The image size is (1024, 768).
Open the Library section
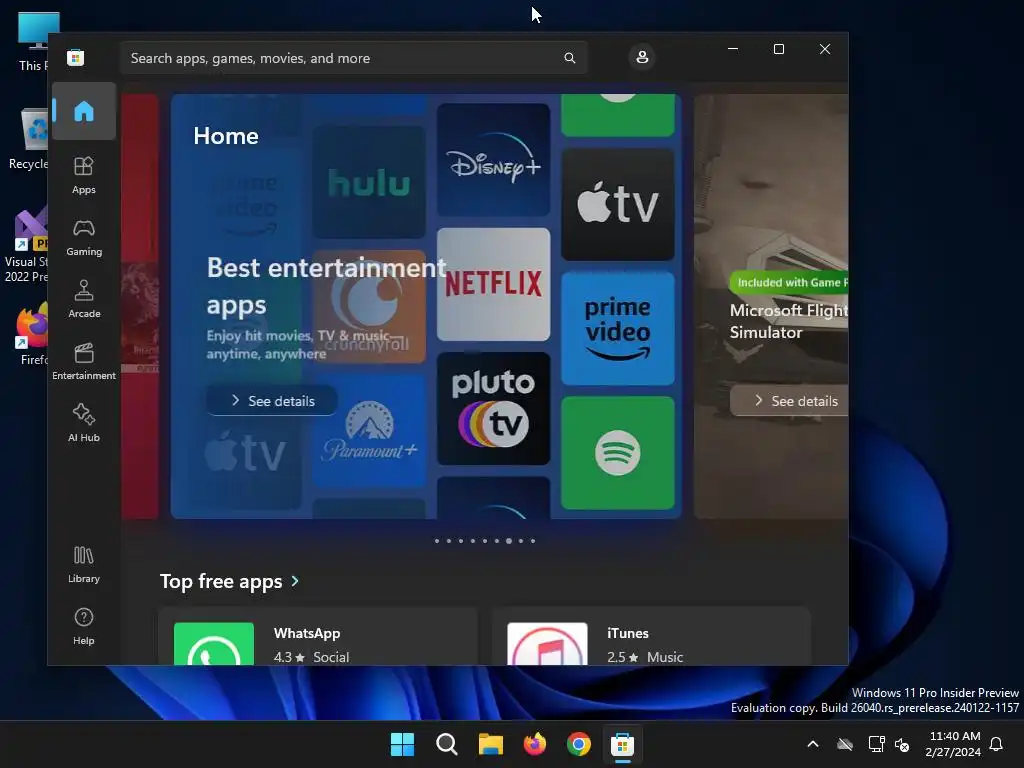click(x=84, y=564)
